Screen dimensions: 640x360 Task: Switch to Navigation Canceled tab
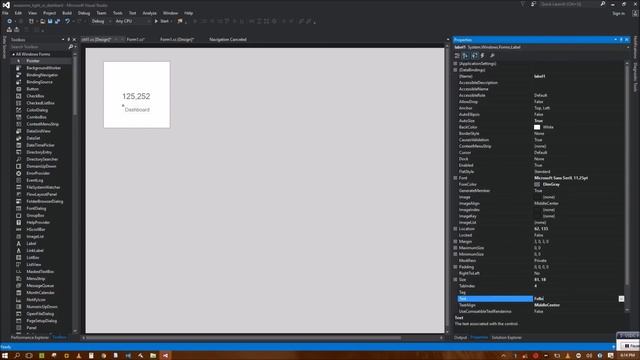point(228,40)
